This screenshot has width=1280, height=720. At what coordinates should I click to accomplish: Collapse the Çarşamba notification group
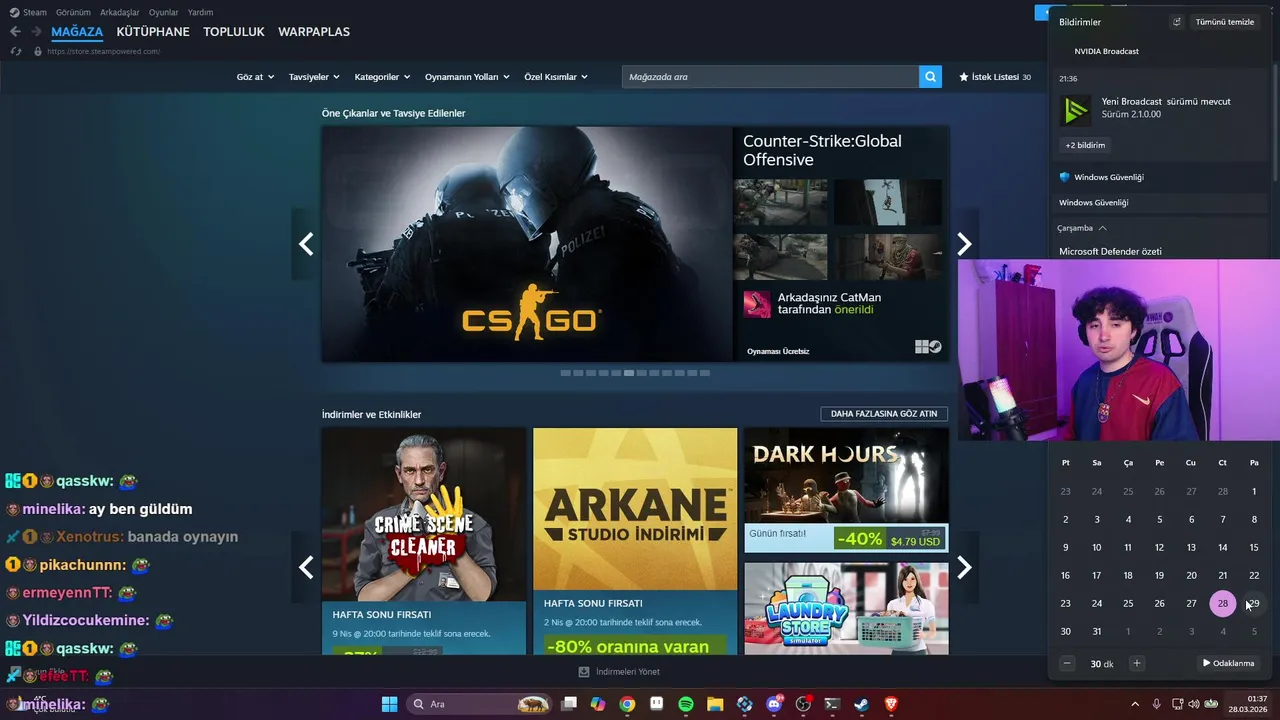[1082, 228]
